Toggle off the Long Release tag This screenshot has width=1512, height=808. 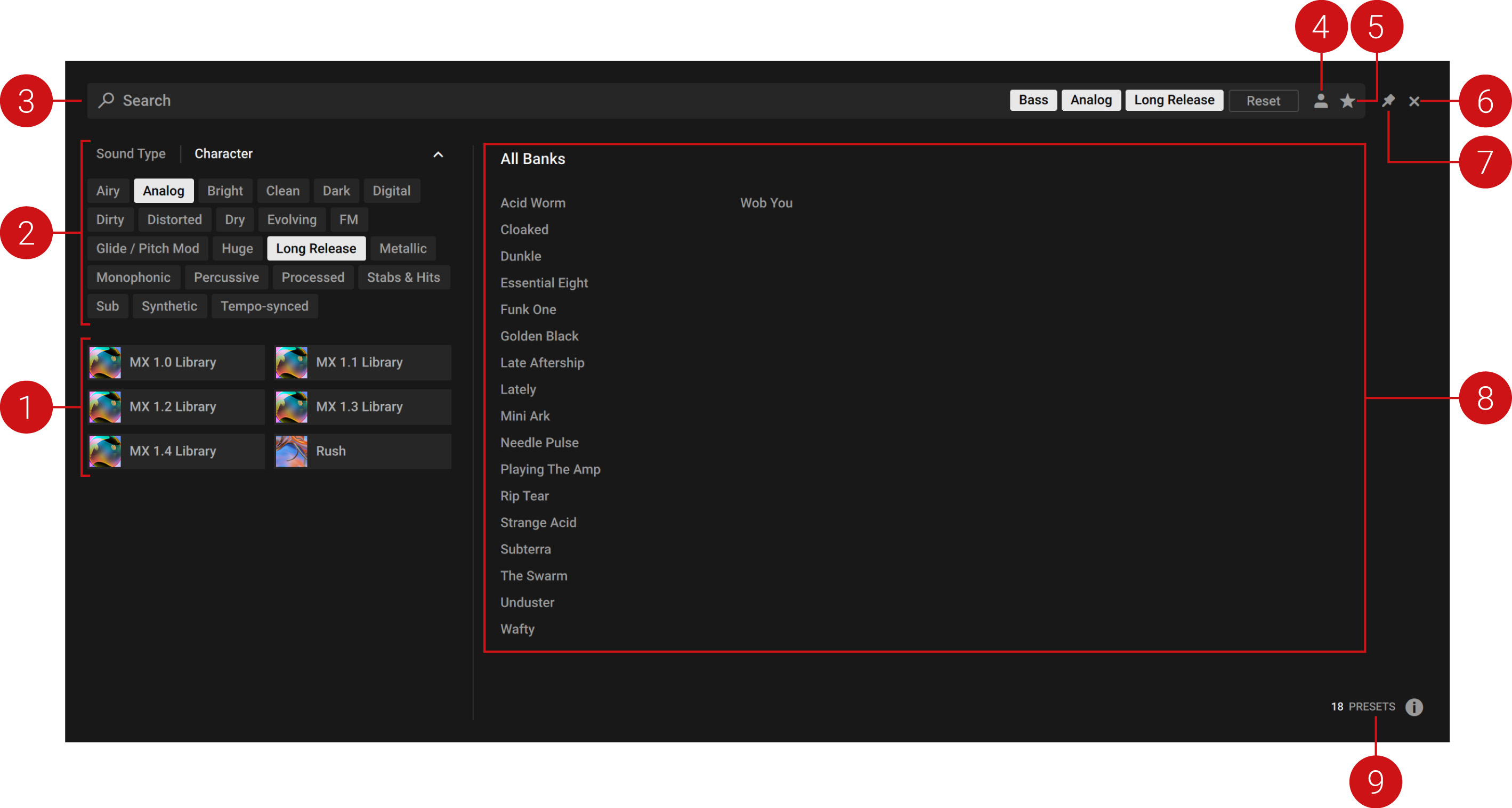point(316,248)
